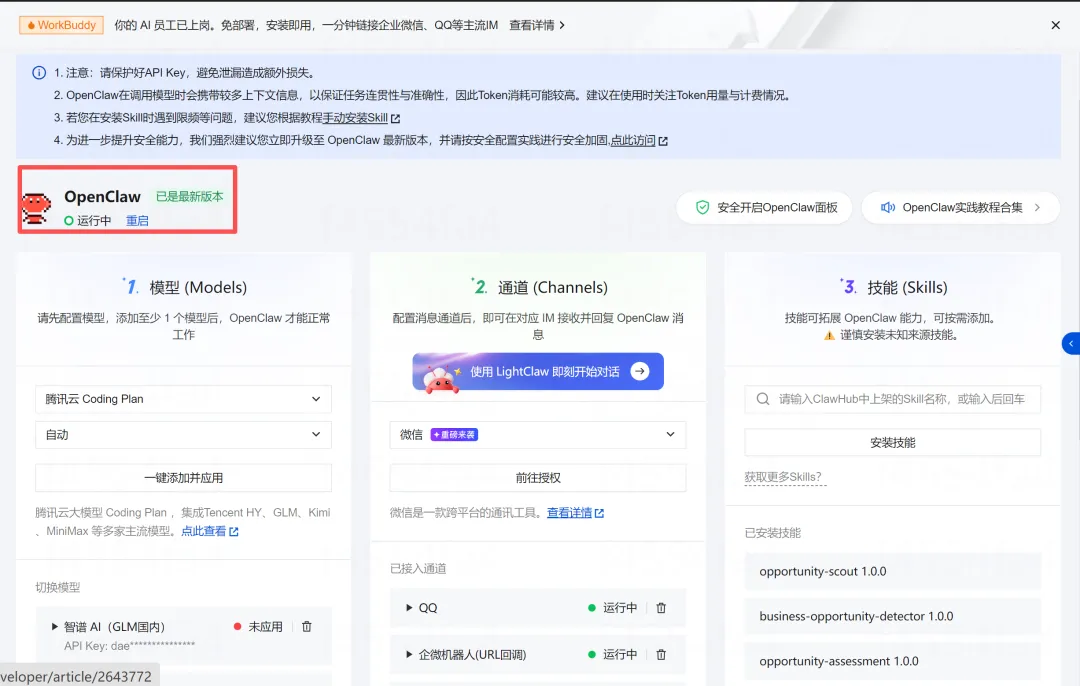The image size is (1080, 686).
Task: Expand 智谱 AI (GLM国内) model entry
Action: click(x=55, y=627)
